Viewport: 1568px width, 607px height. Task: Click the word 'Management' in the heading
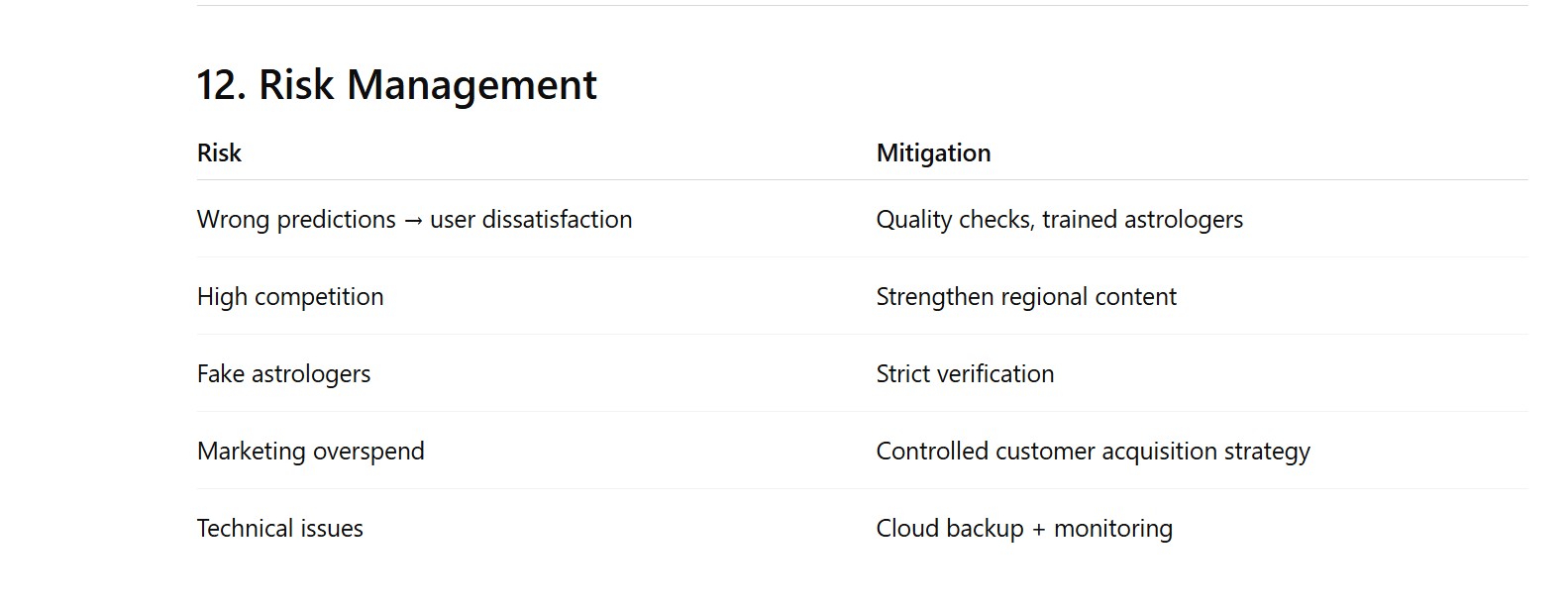(471, 85)
